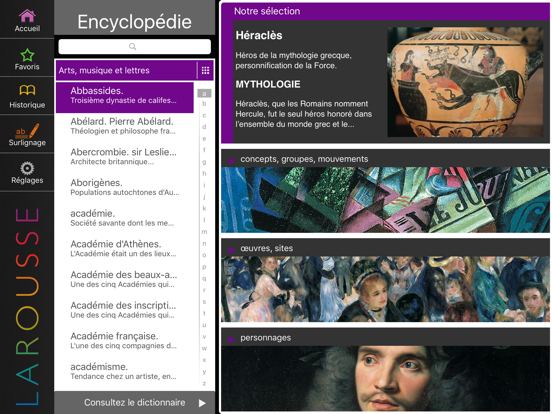This screenshot has width=552, height=414.
Task: Open the Abélard. Pierre Abélard entry
Action: pyautogui.click(x=125, y=126)
